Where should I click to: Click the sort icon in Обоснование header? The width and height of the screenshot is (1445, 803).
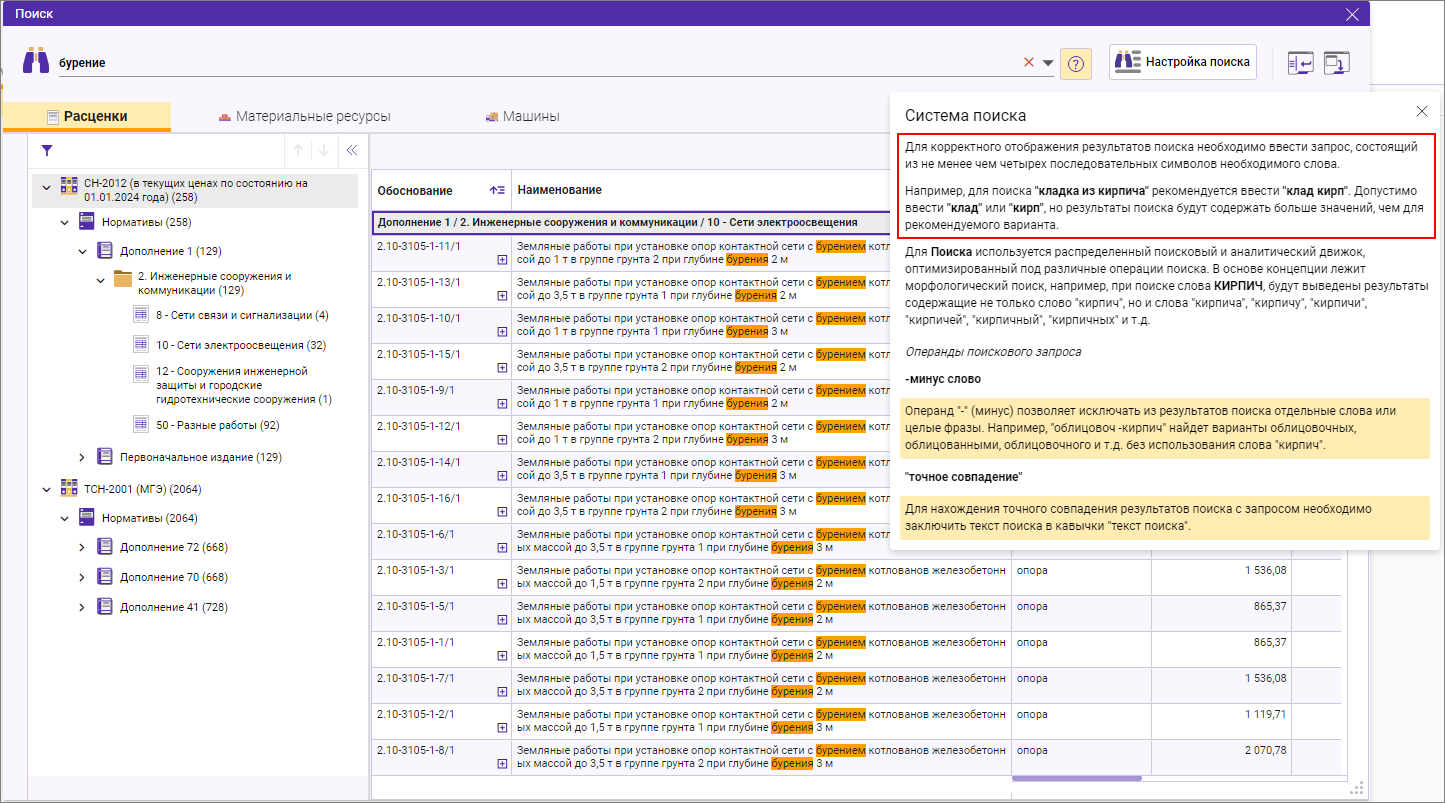click(497, 190)
